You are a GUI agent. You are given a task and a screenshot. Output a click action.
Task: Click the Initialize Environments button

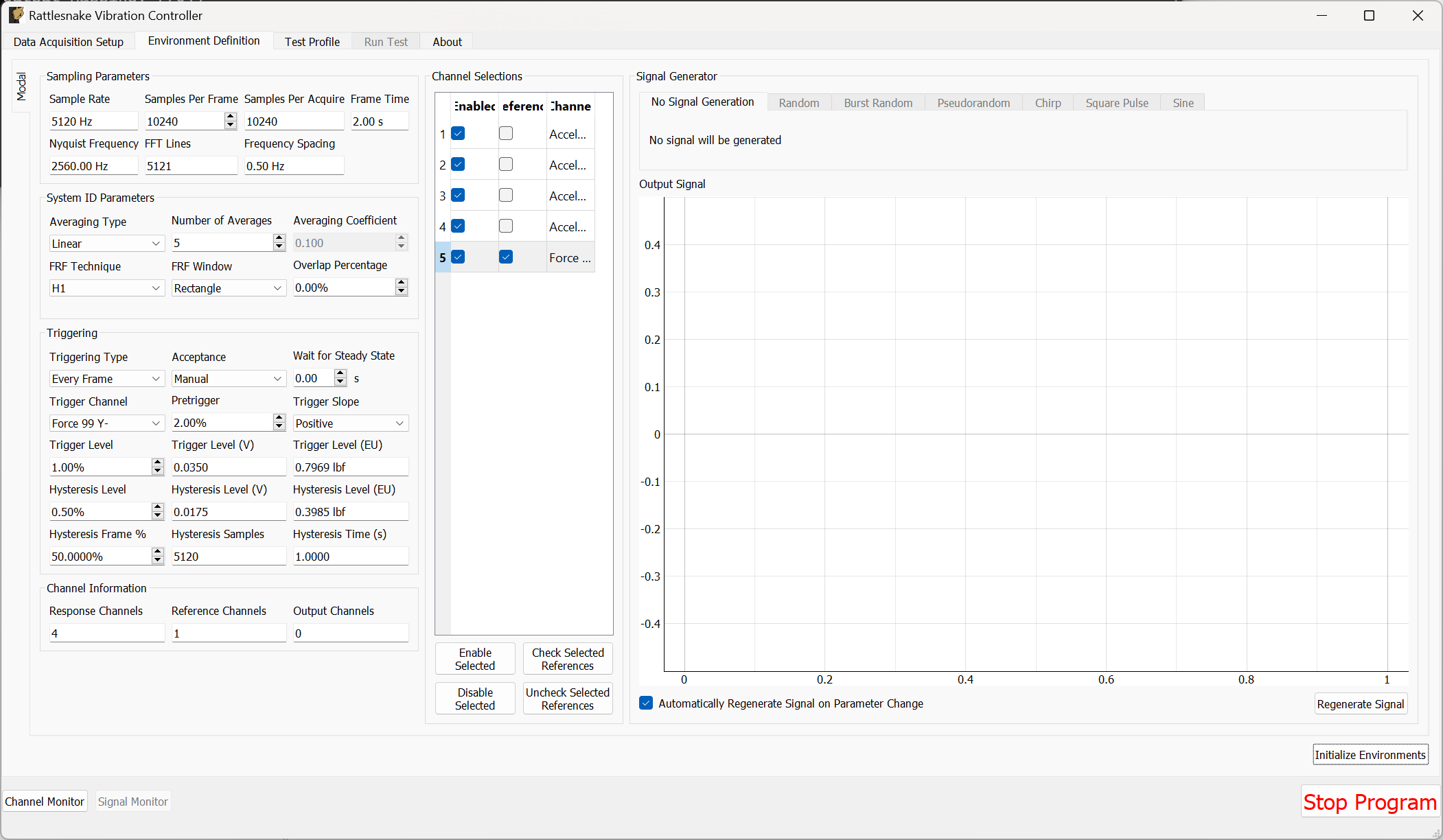(1370, 754)
